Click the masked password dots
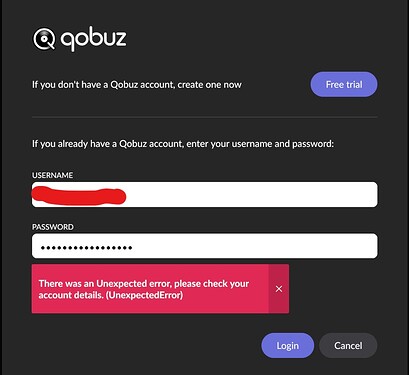Image resolution: width=409 pixels, height=375 pixels. (x=87, y=248)
